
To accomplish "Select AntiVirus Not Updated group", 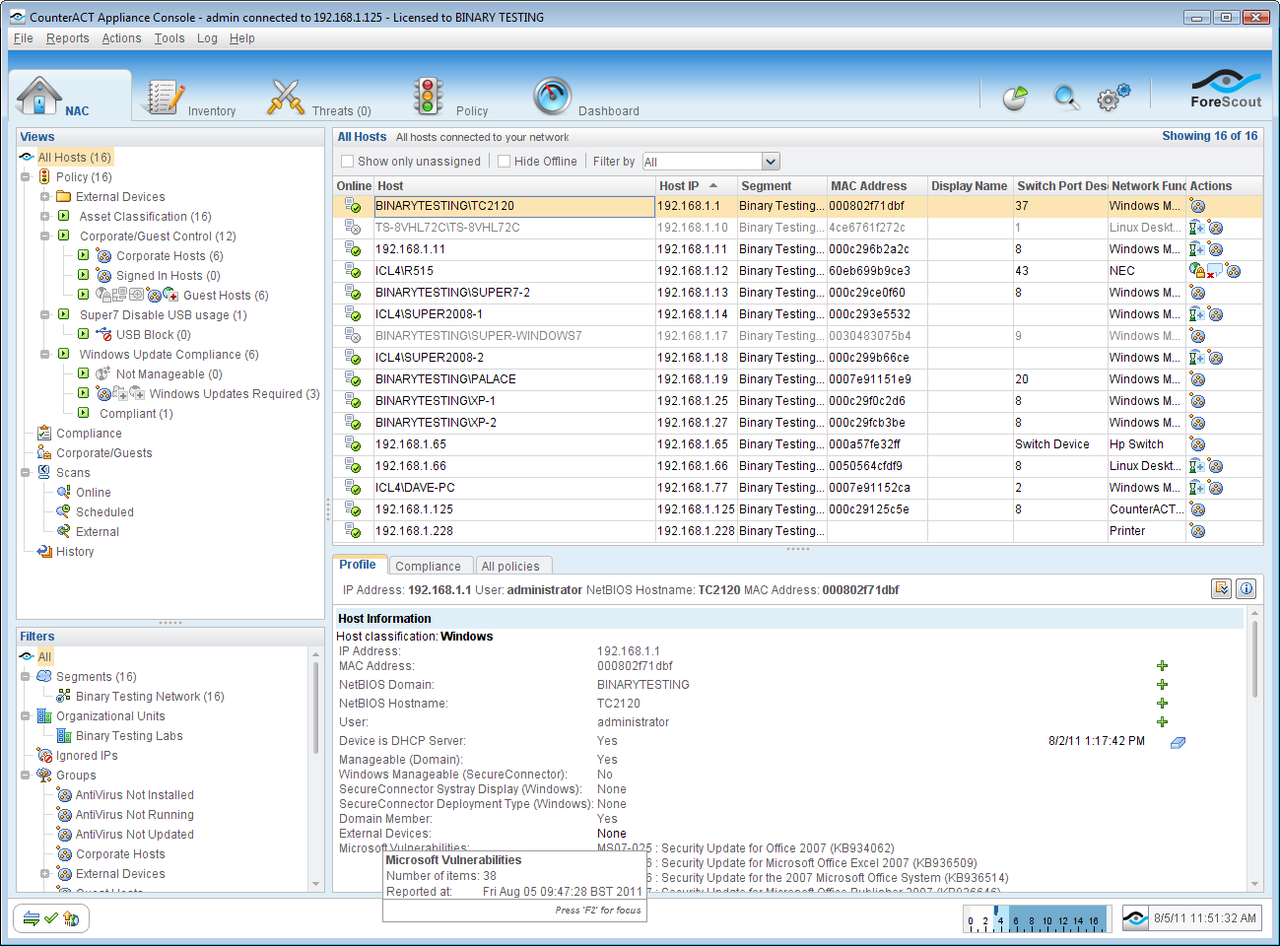I will pos(135,834).
